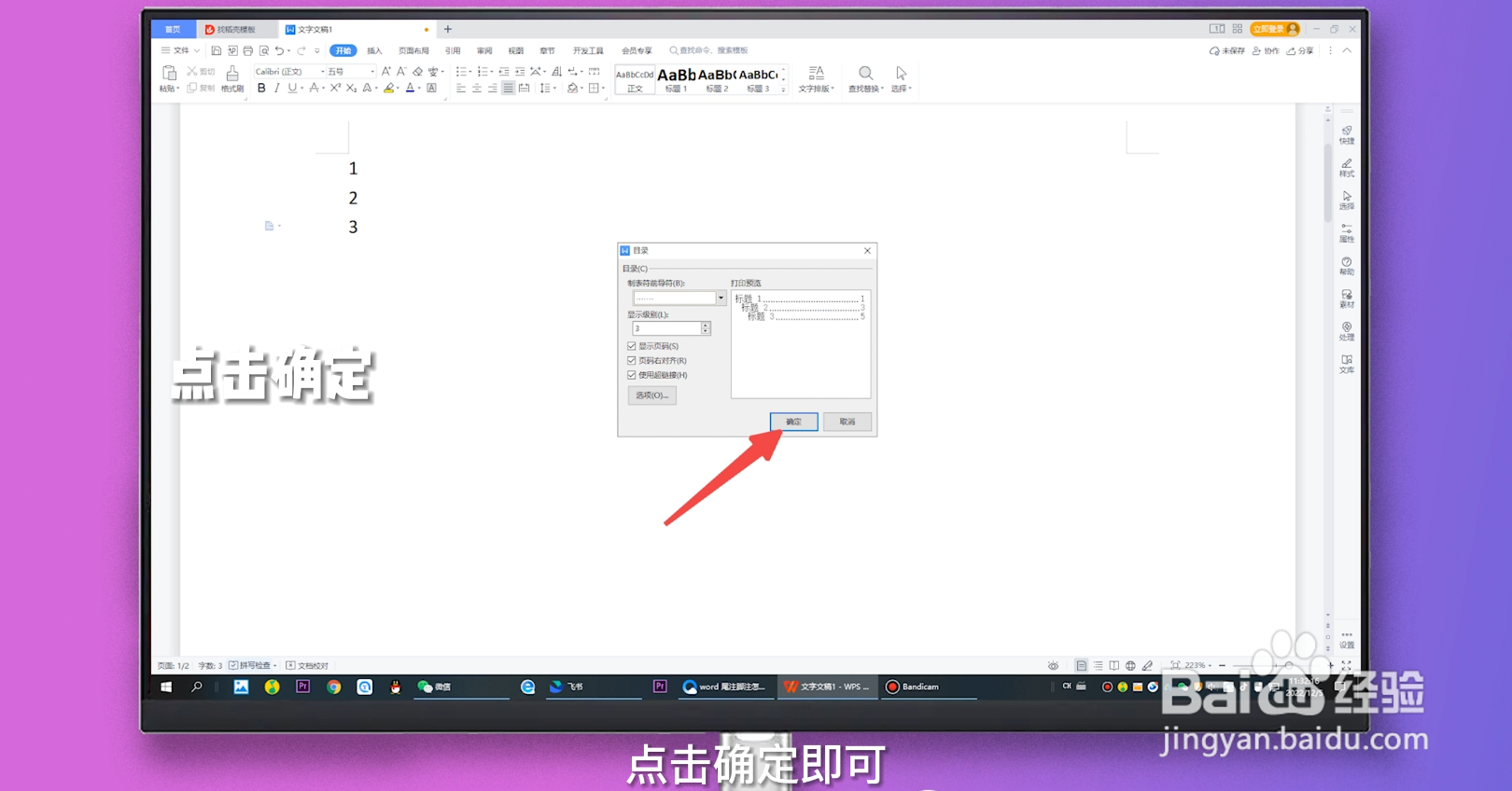Switch to the 章节 ribbon tab

point(547,50)
